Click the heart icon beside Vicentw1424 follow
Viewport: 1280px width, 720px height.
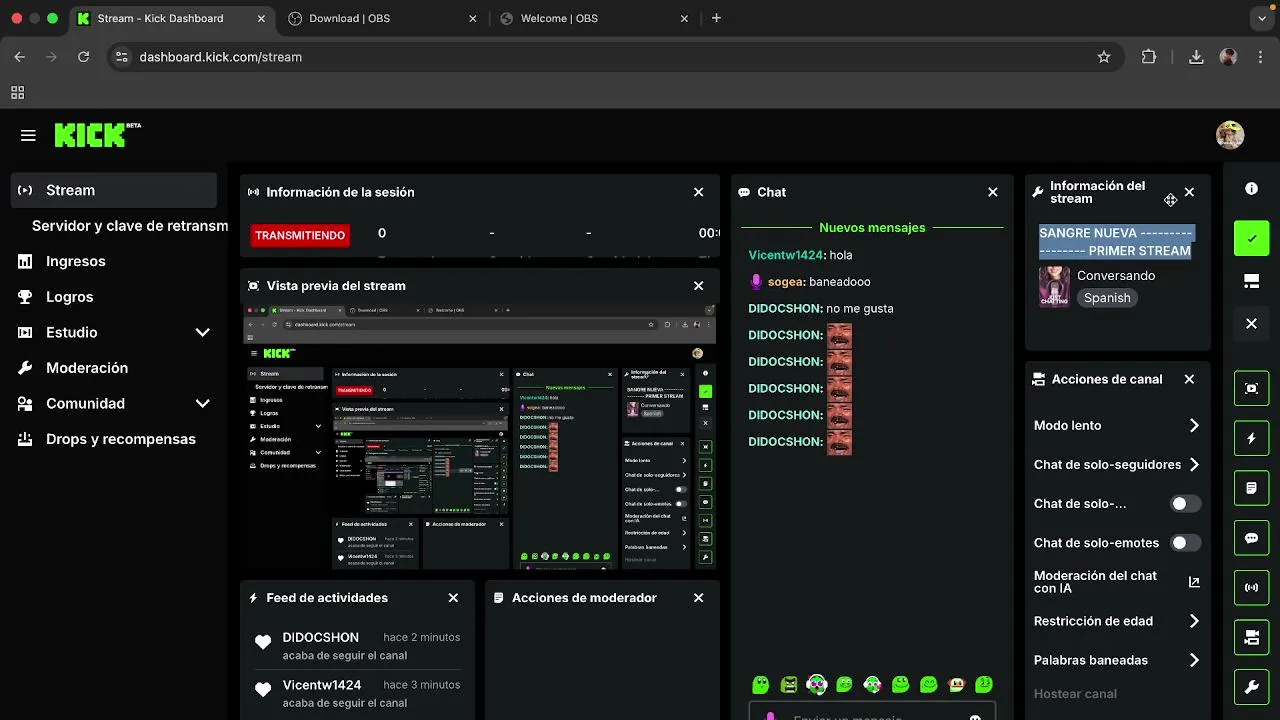[263, 690]
